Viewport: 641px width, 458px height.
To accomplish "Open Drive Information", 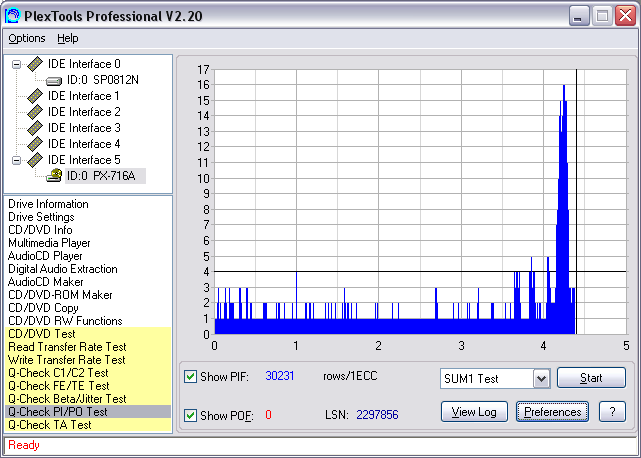I will (x=48, y=204).
